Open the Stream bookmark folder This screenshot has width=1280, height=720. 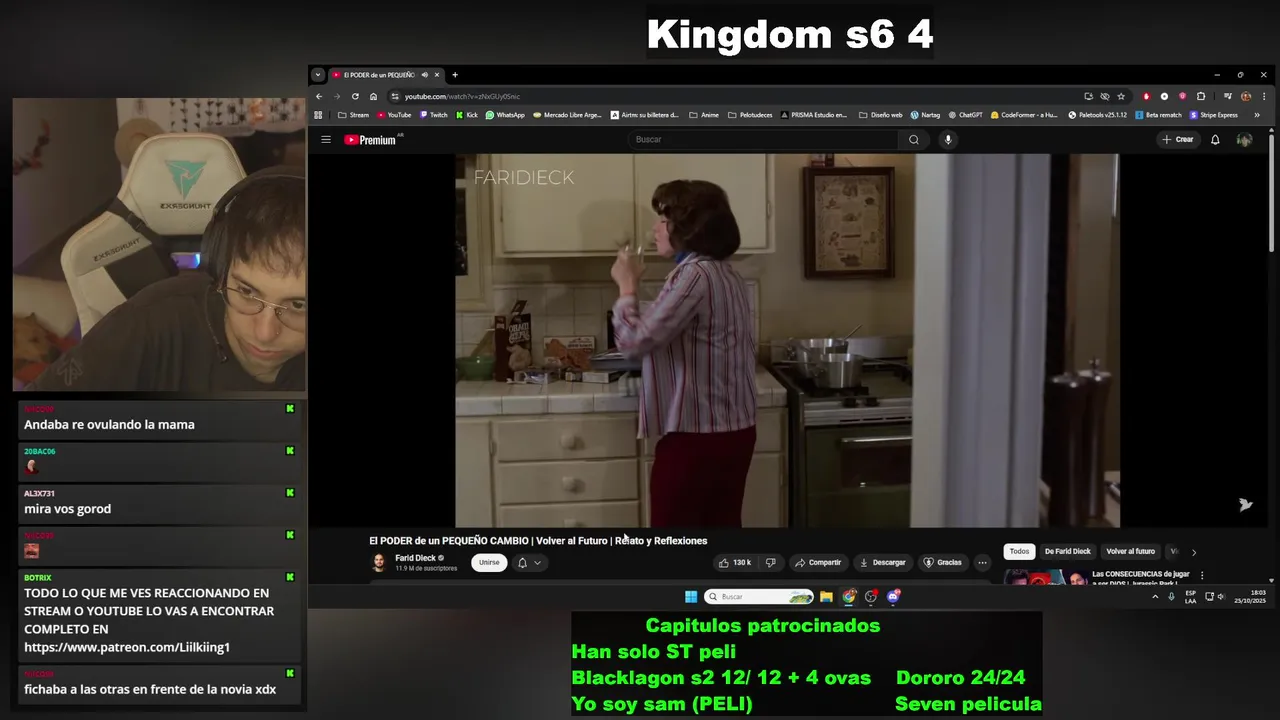[x=353, y=115]
